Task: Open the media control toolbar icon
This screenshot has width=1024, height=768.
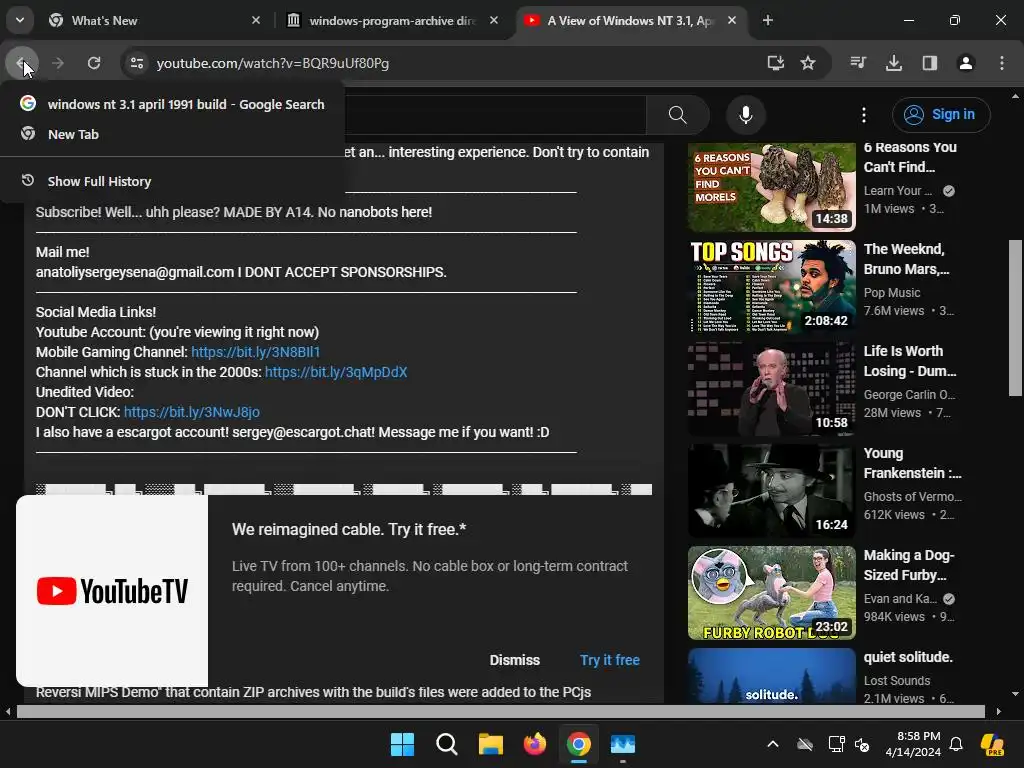Action: (858, 63)
